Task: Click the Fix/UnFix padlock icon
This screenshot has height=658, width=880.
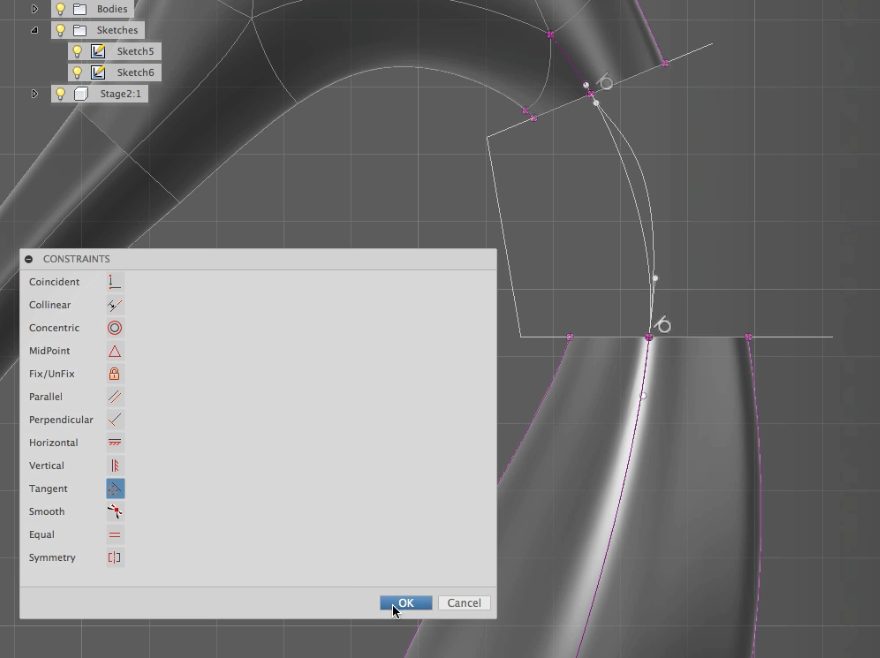Action: (114, 373)
